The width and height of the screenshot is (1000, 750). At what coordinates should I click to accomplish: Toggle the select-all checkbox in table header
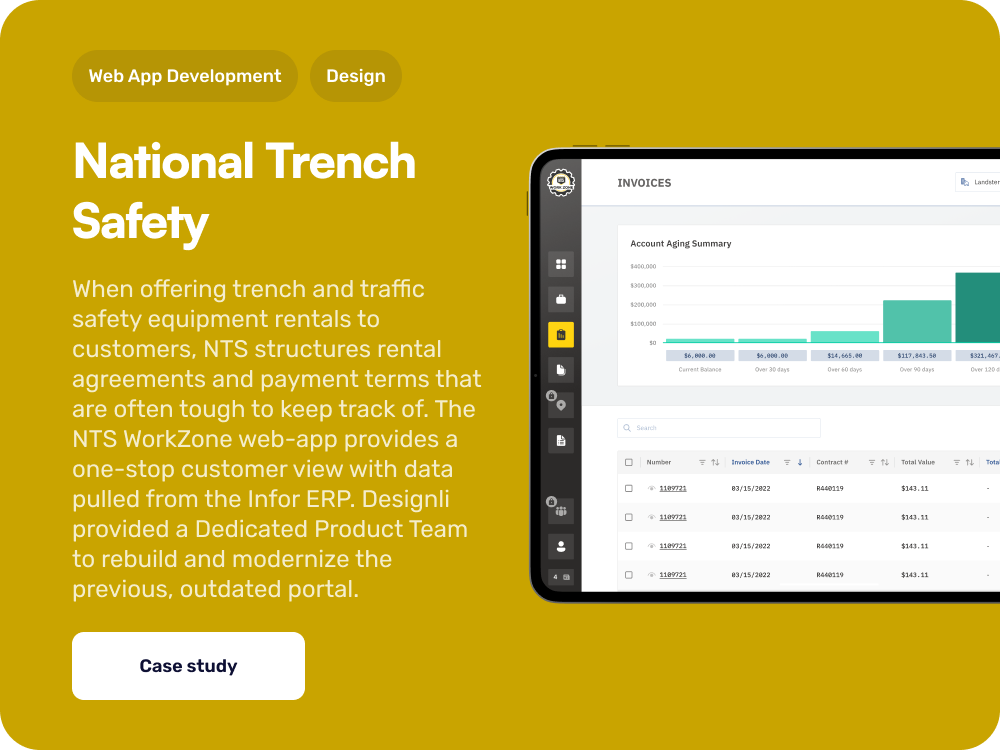click(629, 462)
